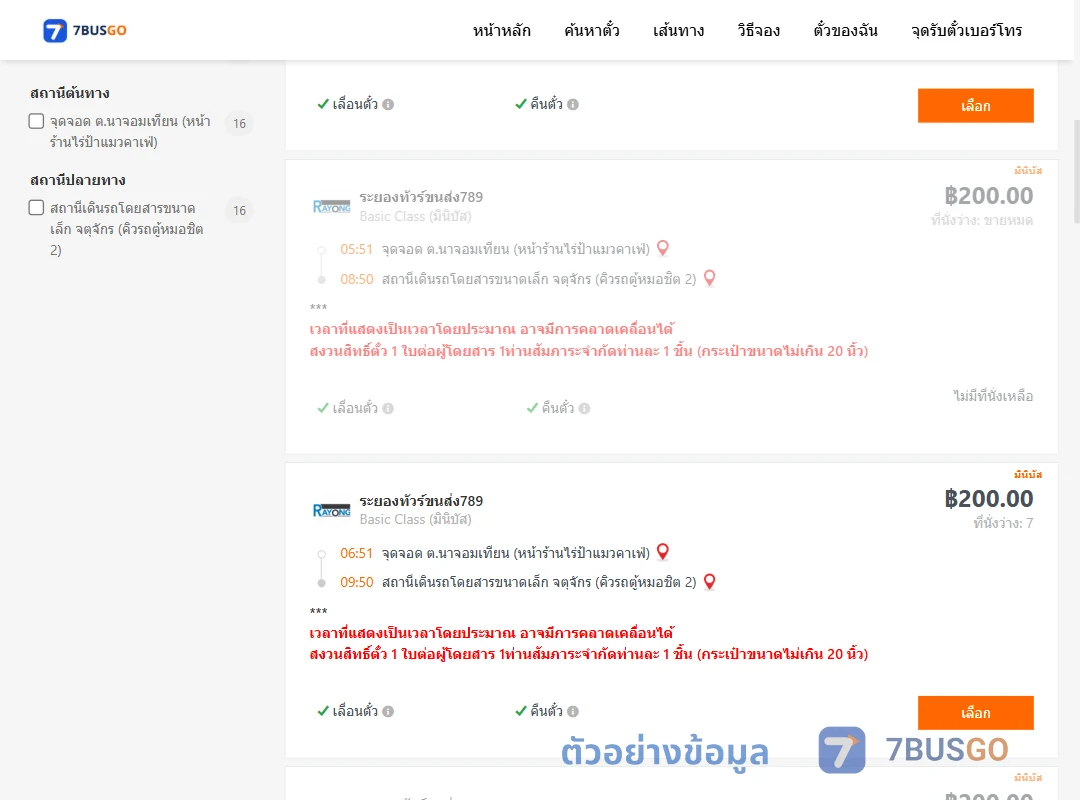Image resolution: width=1080 pixels, height=800 pixels.
Task: Click the top orange เลือก button
Action: click(975, 105)
